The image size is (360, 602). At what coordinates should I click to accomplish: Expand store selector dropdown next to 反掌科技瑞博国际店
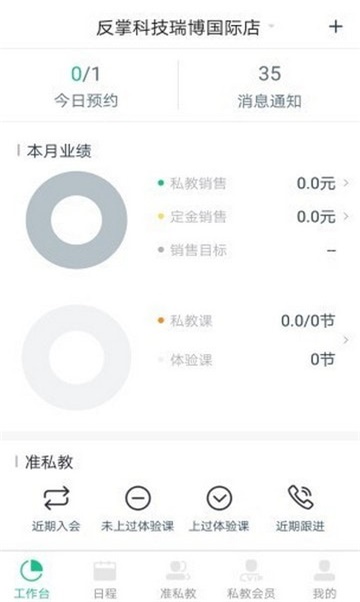[271, 26]
